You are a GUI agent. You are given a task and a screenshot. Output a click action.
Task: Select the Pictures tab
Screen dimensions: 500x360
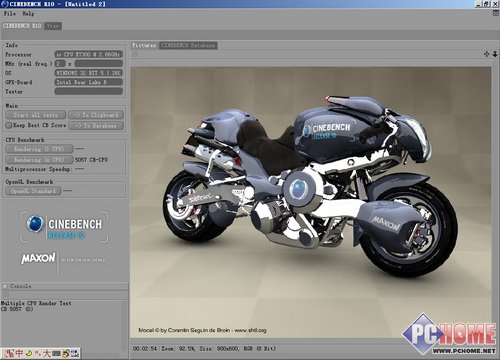[144, 45]
